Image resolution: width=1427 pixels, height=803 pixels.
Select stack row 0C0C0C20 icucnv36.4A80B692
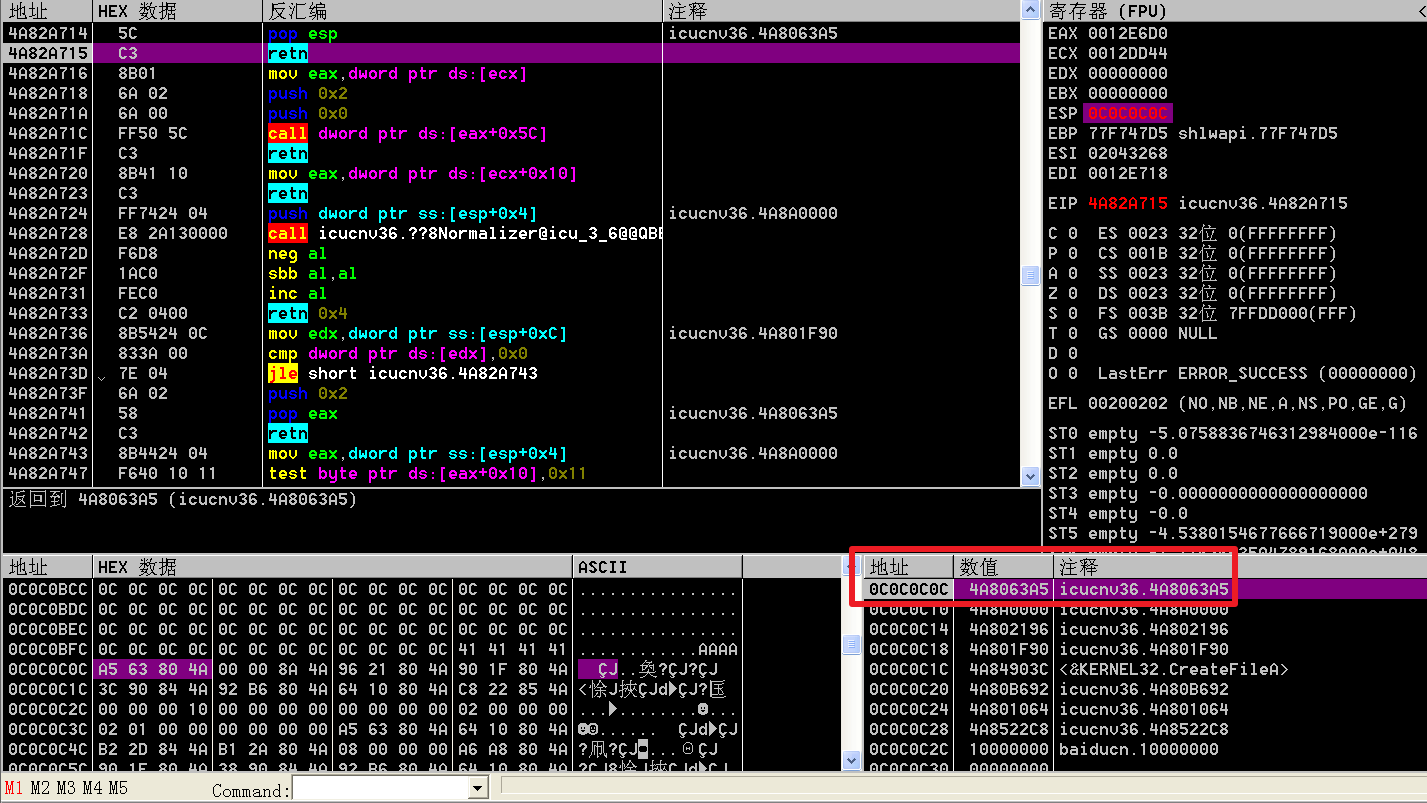(1146, 689)
